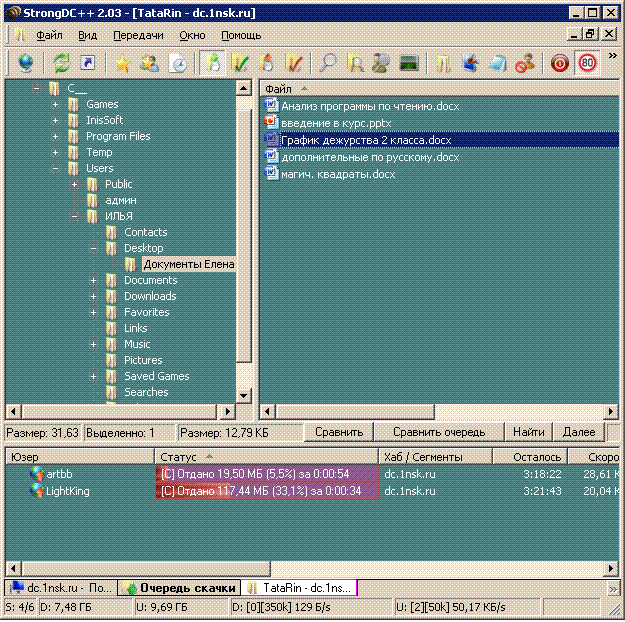Click the follow redirect shortcut arrow icon
The height and width of the screenshot is (622, 625).
[88, 63]
